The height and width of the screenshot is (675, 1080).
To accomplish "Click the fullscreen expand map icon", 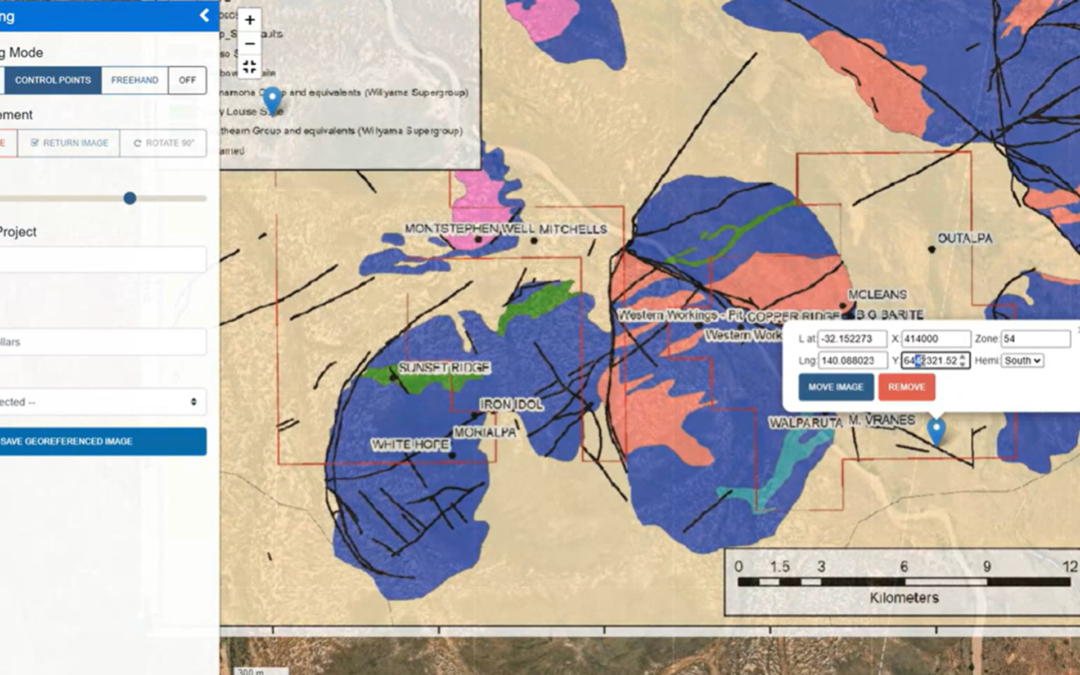I will 248,68.
